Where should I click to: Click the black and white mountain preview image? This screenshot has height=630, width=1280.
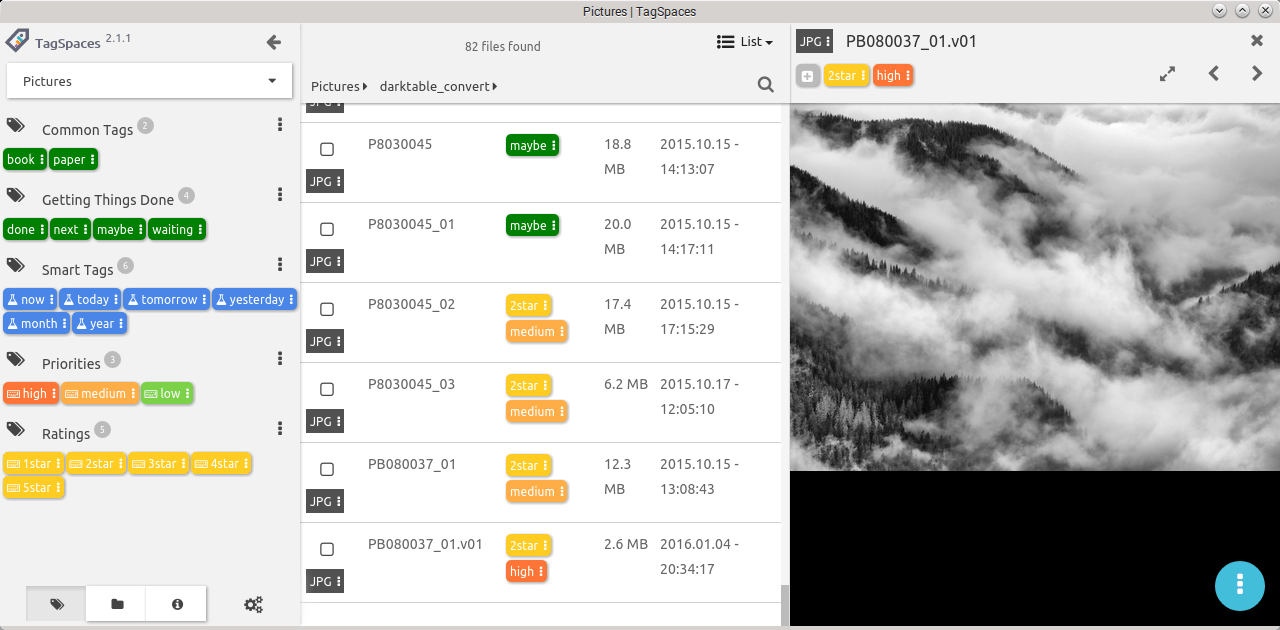(1035, 287)
